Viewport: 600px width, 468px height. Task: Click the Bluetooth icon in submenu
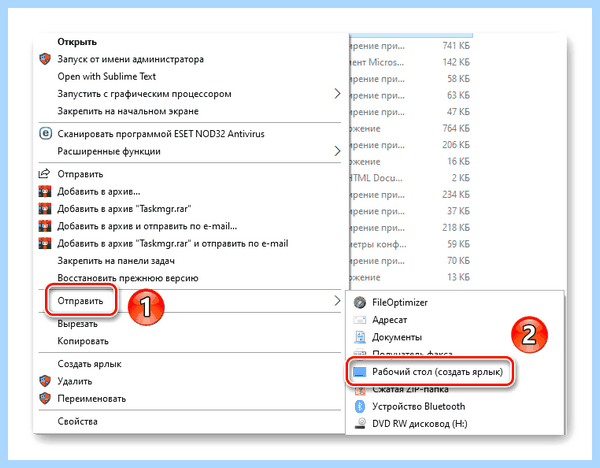coord(360,406)
